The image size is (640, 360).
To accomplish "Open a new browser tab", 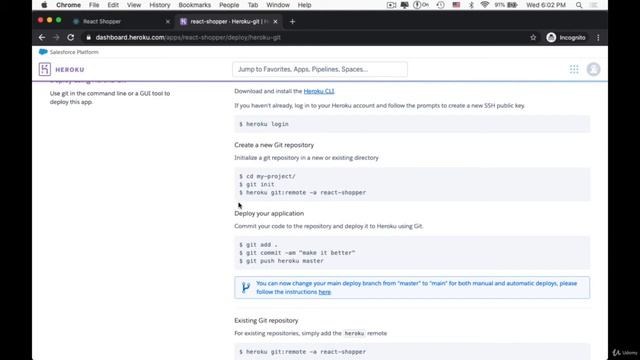I will pos(292,22).
